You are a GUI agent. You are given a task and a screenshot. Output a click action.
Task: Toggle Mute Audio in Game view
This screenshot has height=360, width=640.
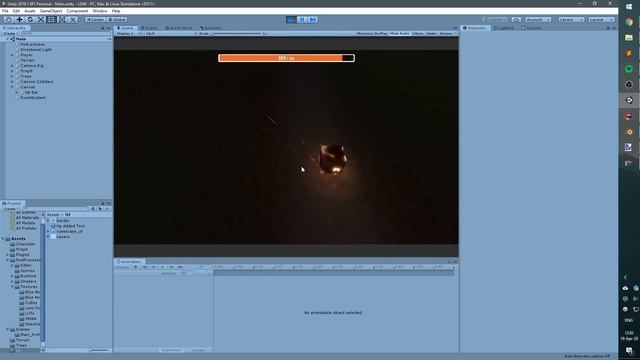coord(400,33)
